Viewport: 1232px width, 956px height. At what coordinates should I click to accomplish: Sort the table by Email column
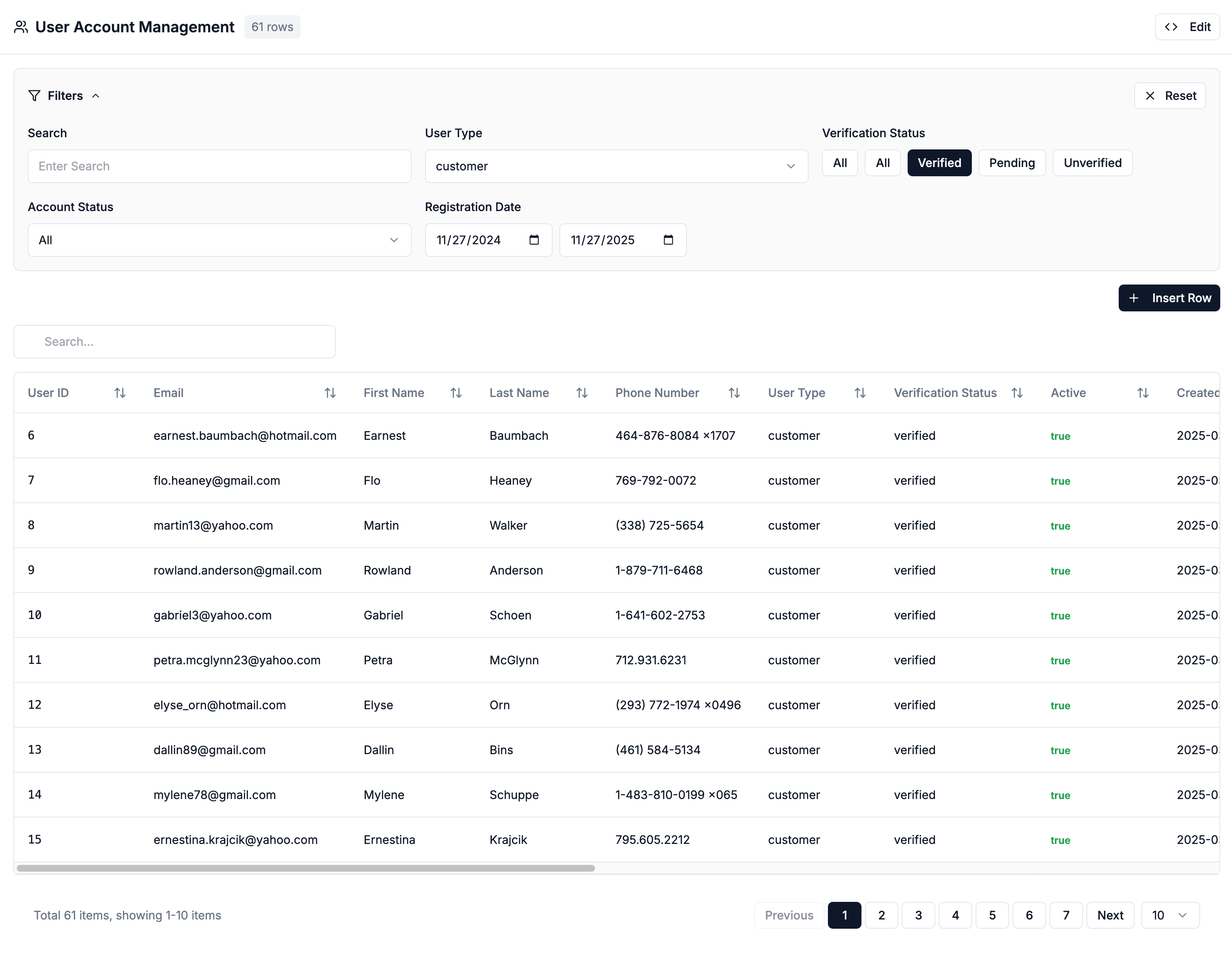330,392
